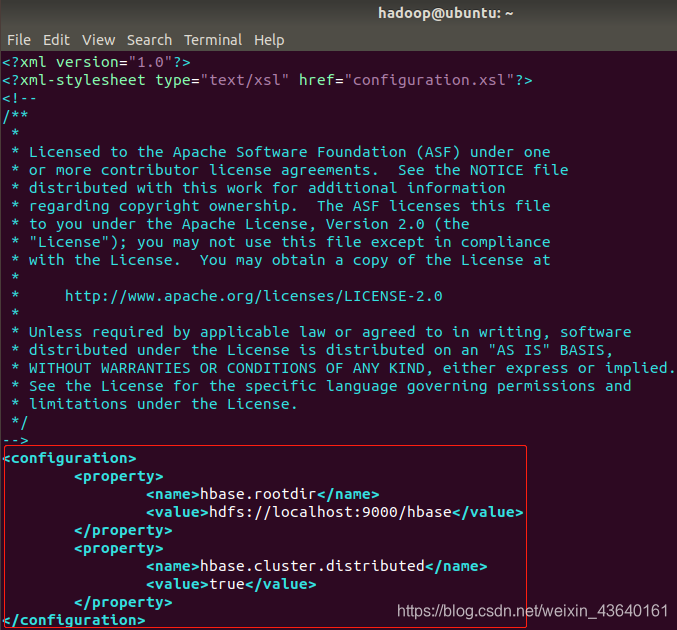Click the second opening <property> tag
The height and width of the screenshot is (630, 677).
tap(119, 548)
